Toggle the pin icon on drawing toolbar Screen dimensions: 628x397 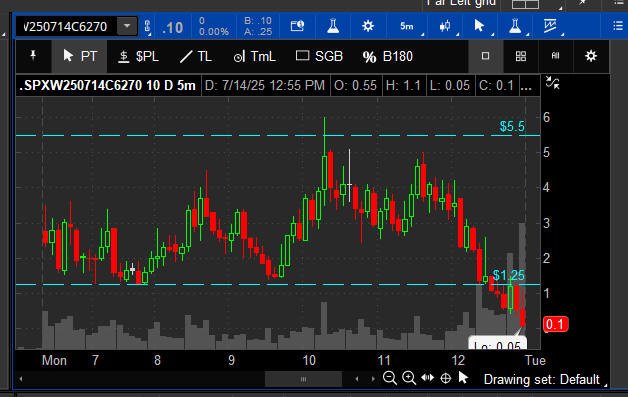coord(33,56)
